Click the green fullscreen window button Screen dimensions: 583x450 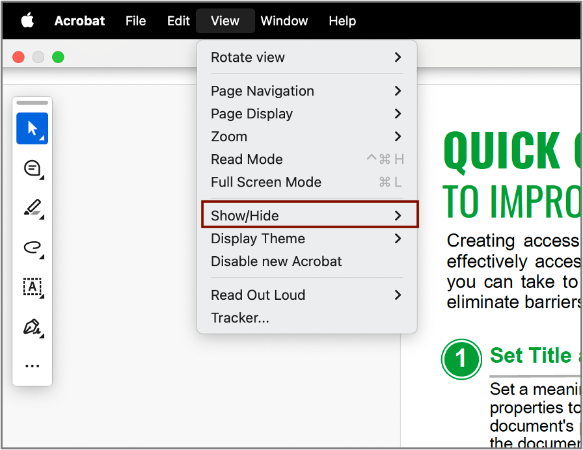click(x=58, y=57)
